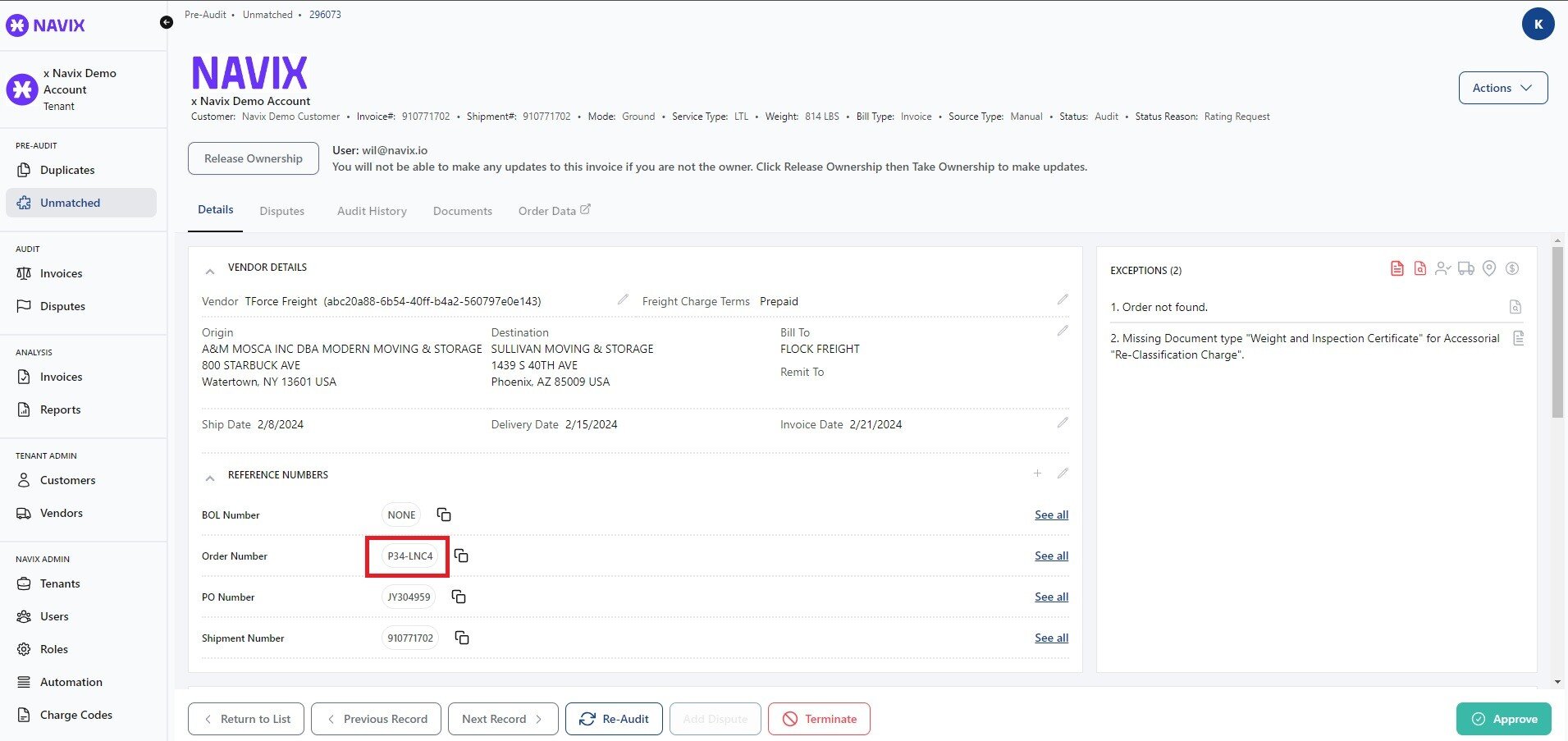The height and width of the screenshot is (741, 1568).
Task: Collapse the sidebar with the arrow icon
Action: pos(167,22)
